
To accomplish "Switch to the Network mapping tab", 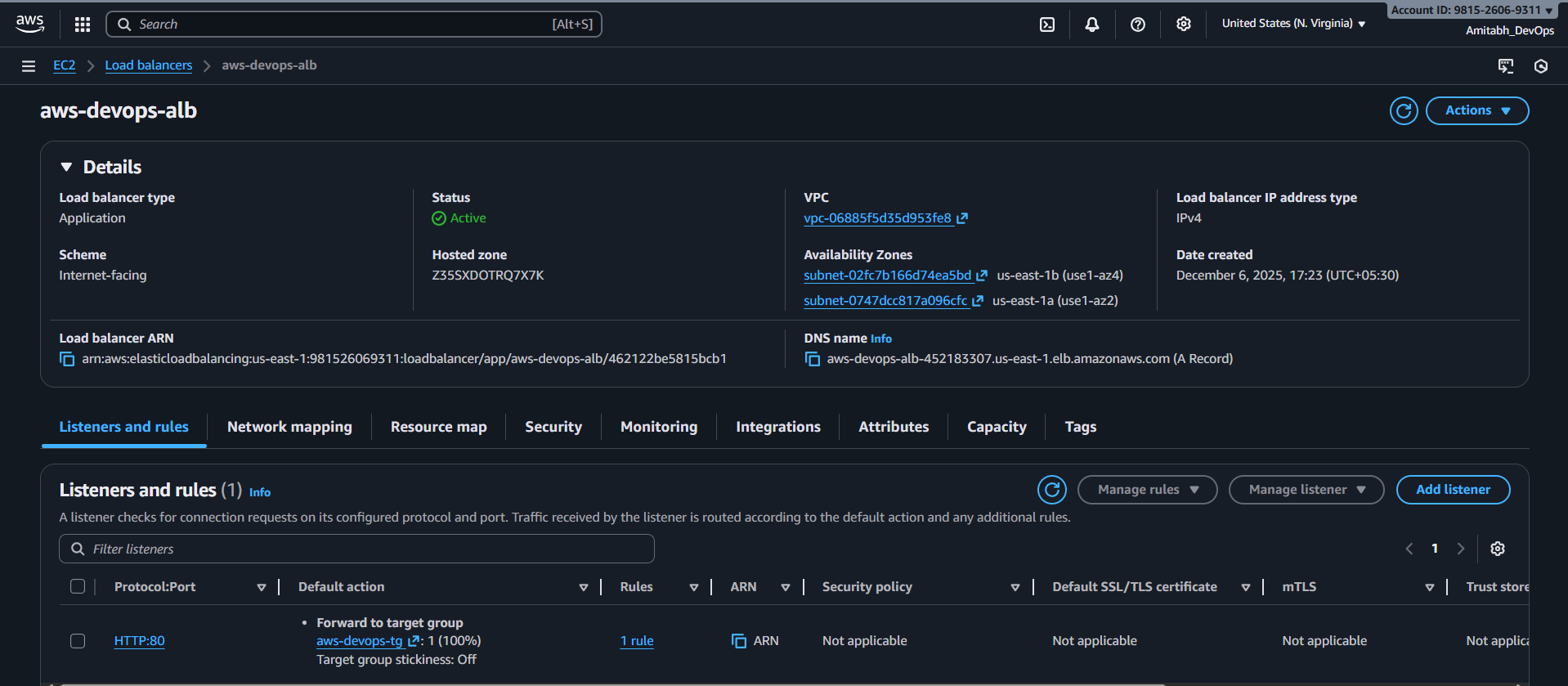I will pos(289,427).
